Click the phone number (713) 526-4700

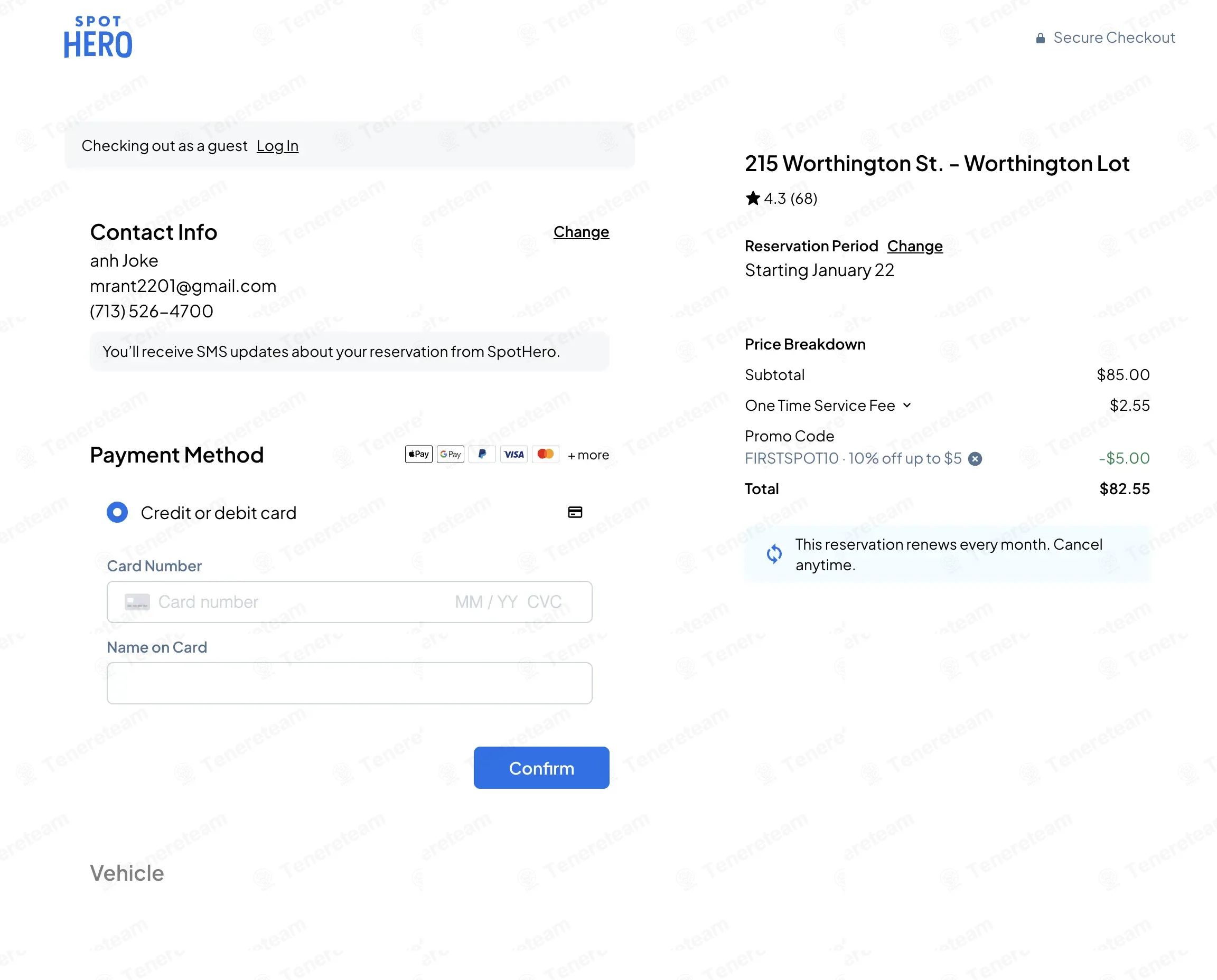tap(152, 311)
